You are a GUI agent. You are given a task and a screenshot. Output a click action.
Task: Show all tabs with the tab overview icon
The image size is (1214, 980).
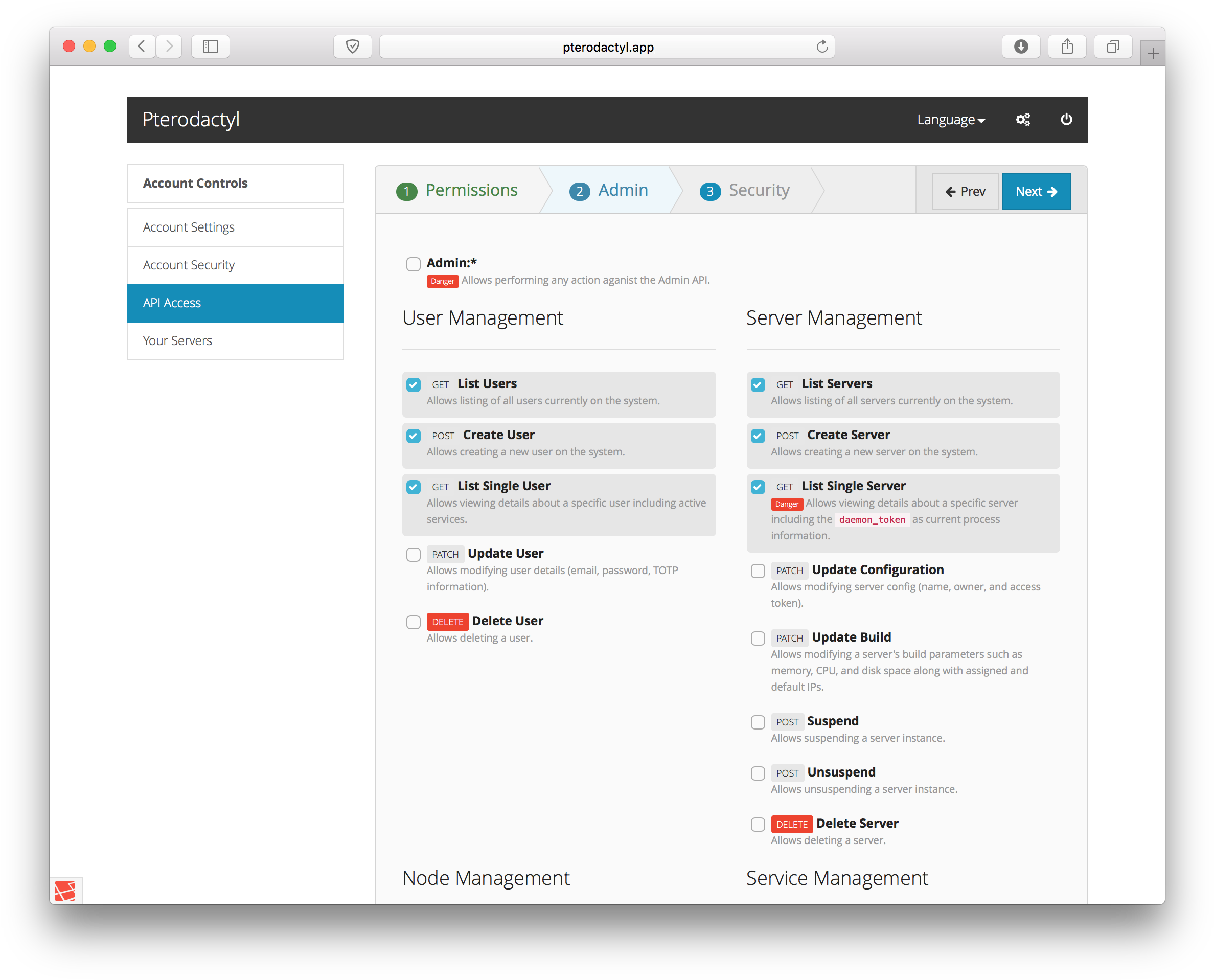click(1113, 47)
